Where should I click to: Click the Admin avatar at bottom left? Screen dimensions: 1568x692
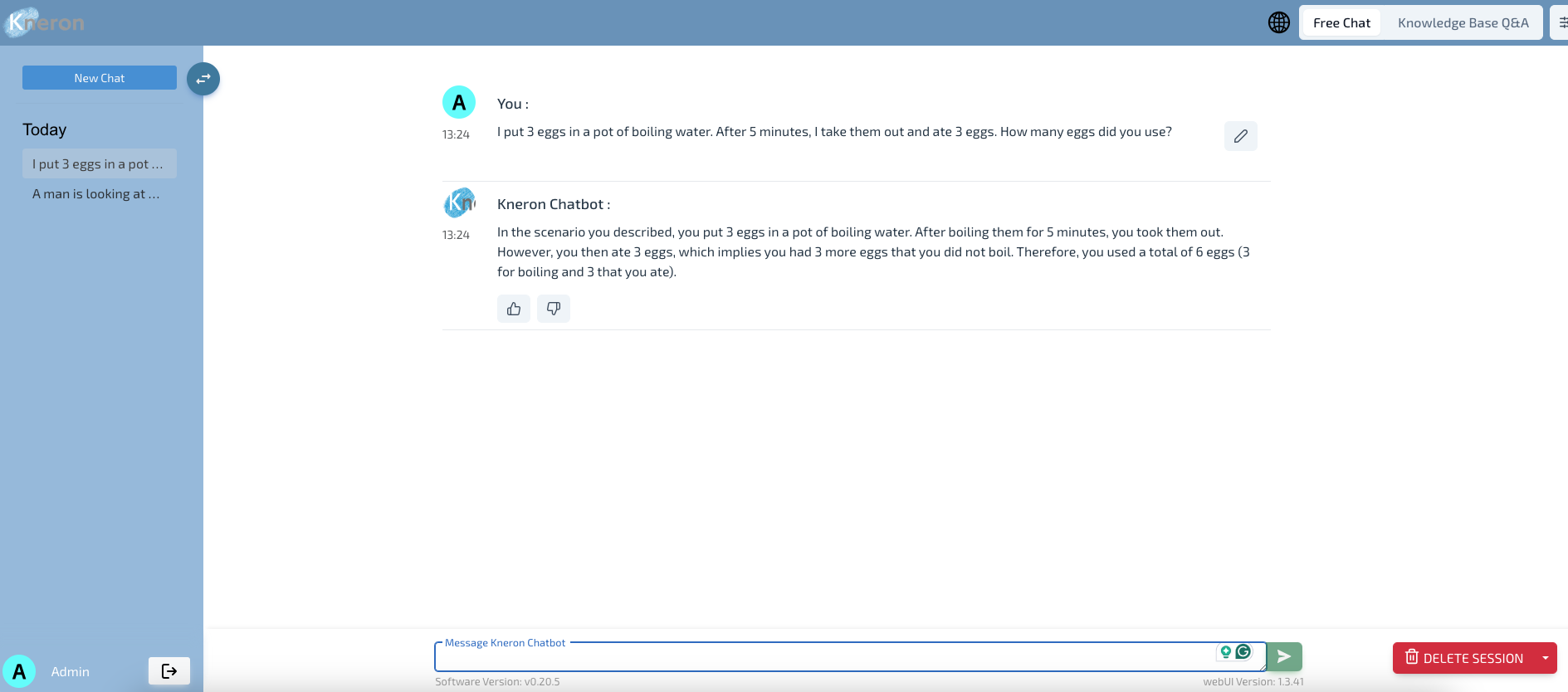(19, 671)
